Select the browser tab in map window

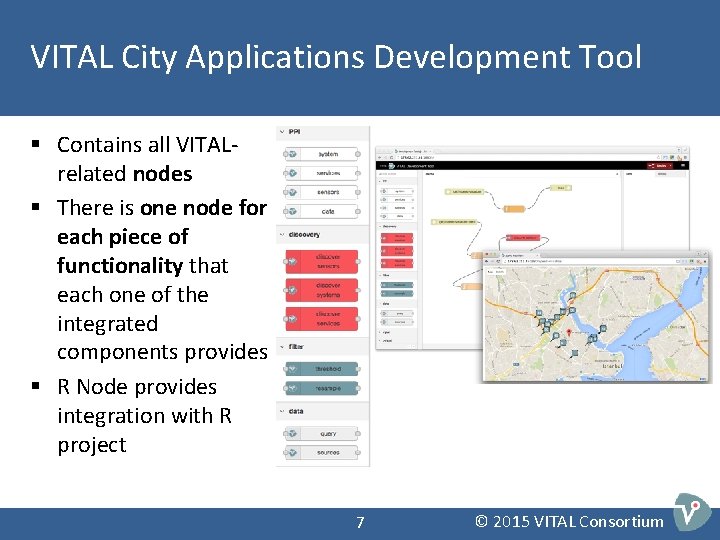(x=520, y=255)
